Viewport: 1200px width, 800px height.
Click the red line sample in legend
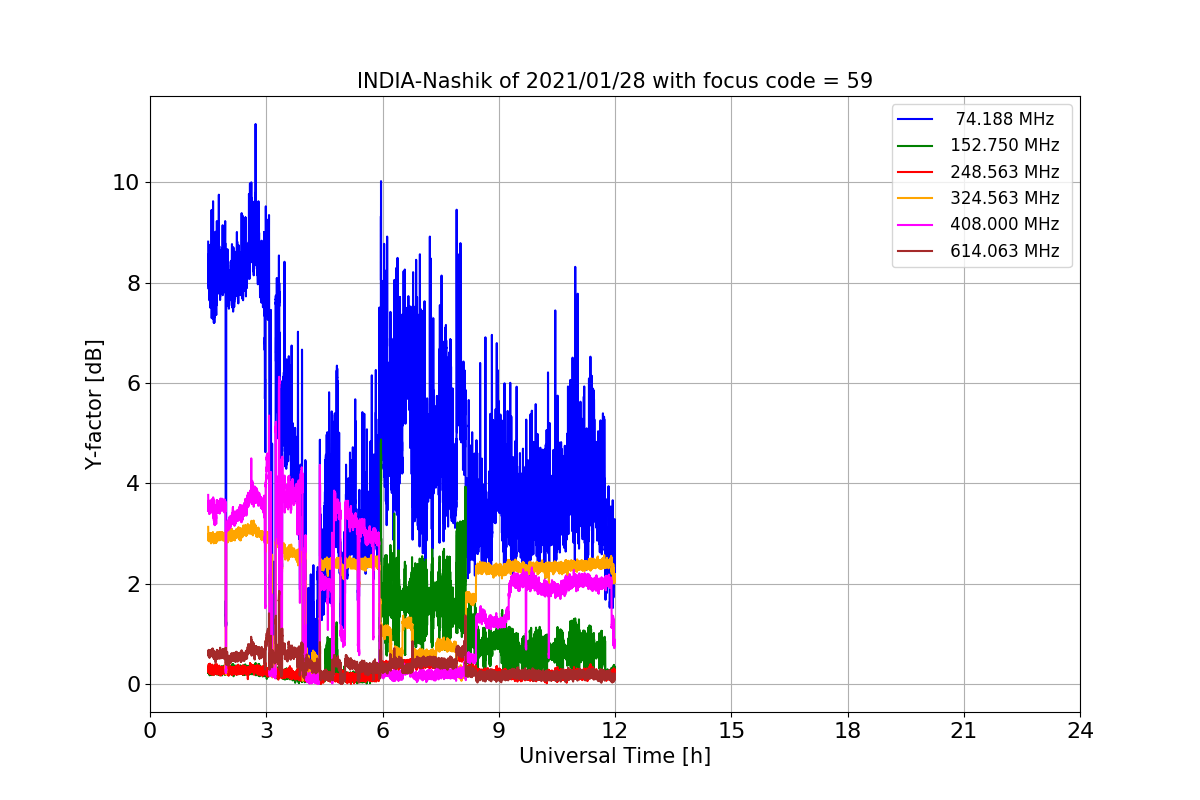point(915,172)
